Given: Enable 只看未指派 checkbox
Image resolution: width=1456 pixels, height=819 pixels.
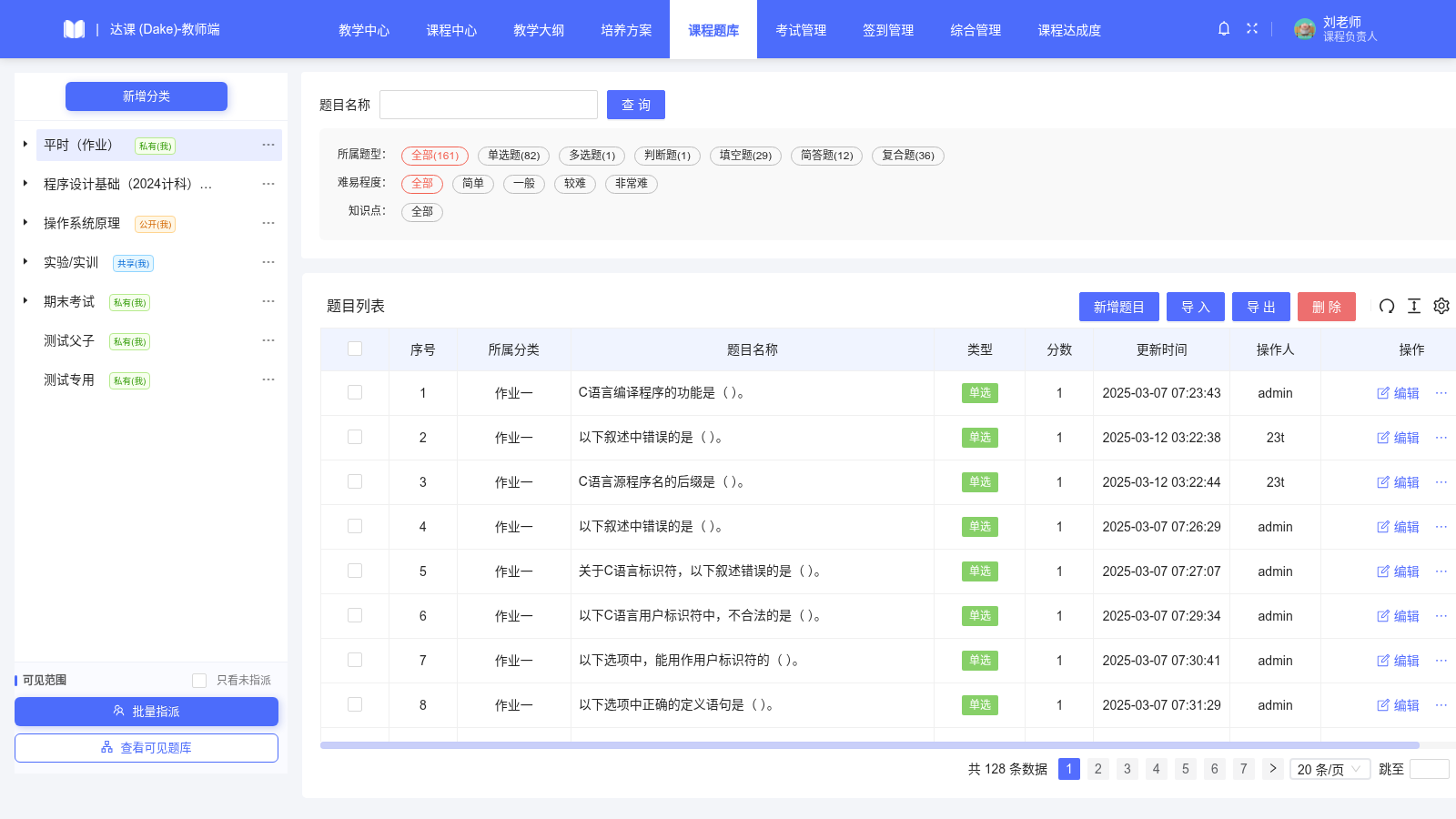Looking at the screenshot, I should pyautogui.click(x=199, y=681).
